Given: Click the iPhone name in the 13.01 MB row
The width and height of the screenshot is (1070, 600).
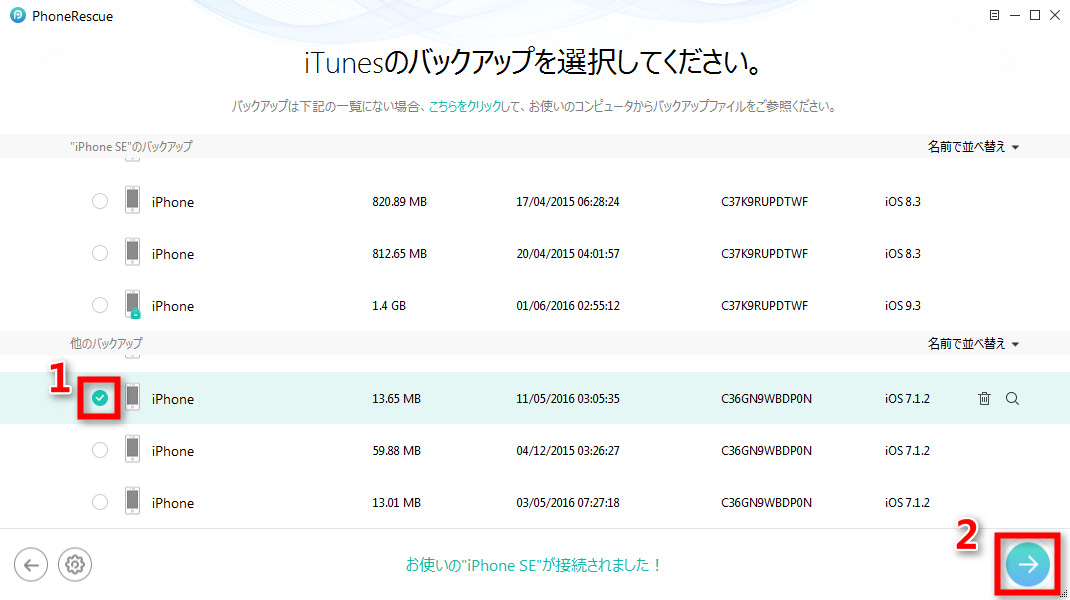Looking at the screenshot, I should coord(173,503).
